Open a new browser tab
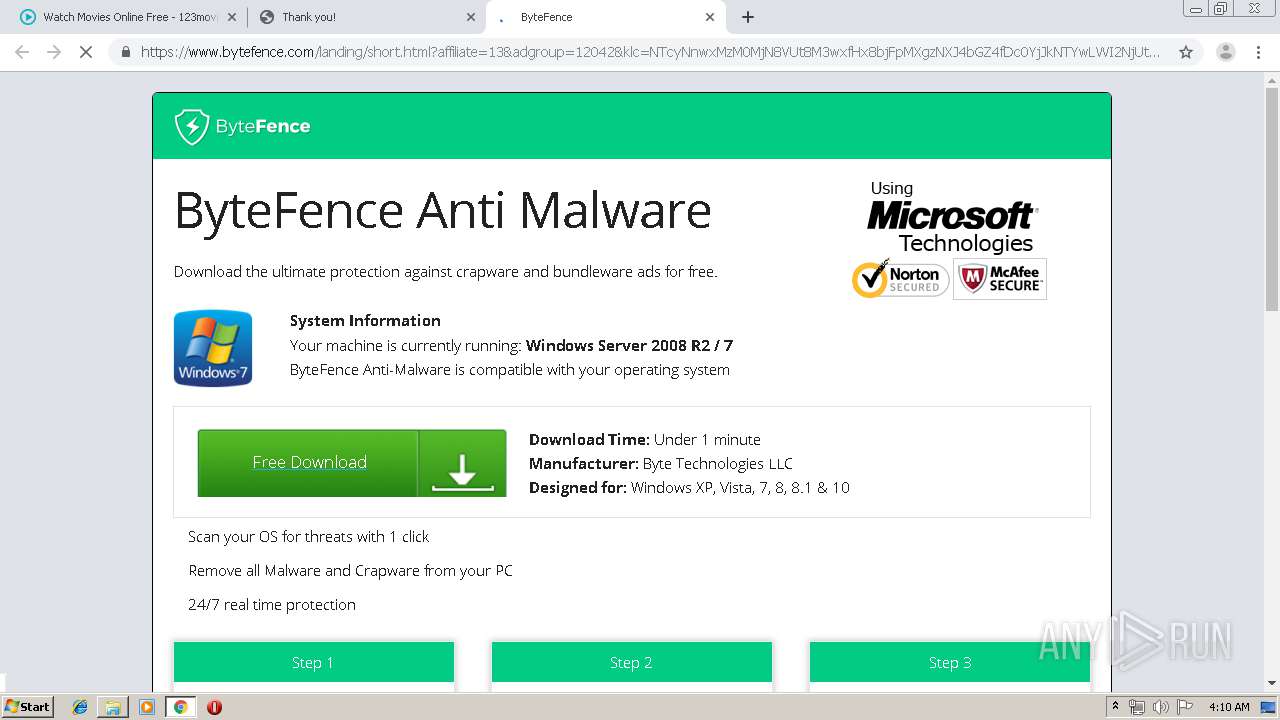This screenshot has height=720, width=1280. (x=748, y=17)
